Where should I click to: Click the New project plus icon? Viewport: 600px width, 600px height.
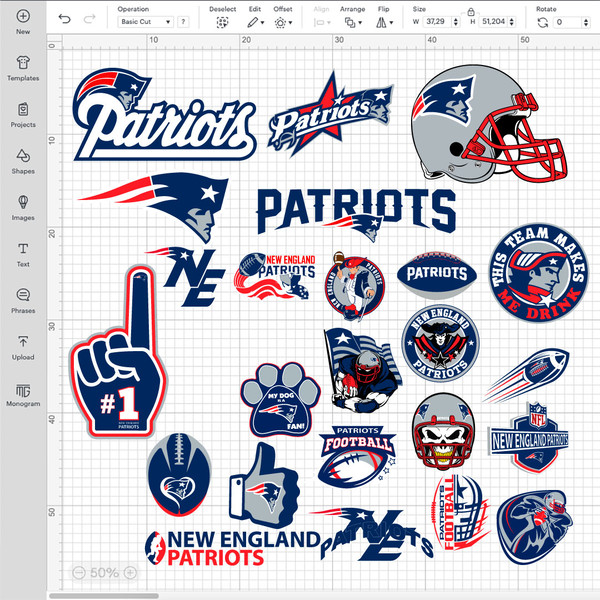23,16
